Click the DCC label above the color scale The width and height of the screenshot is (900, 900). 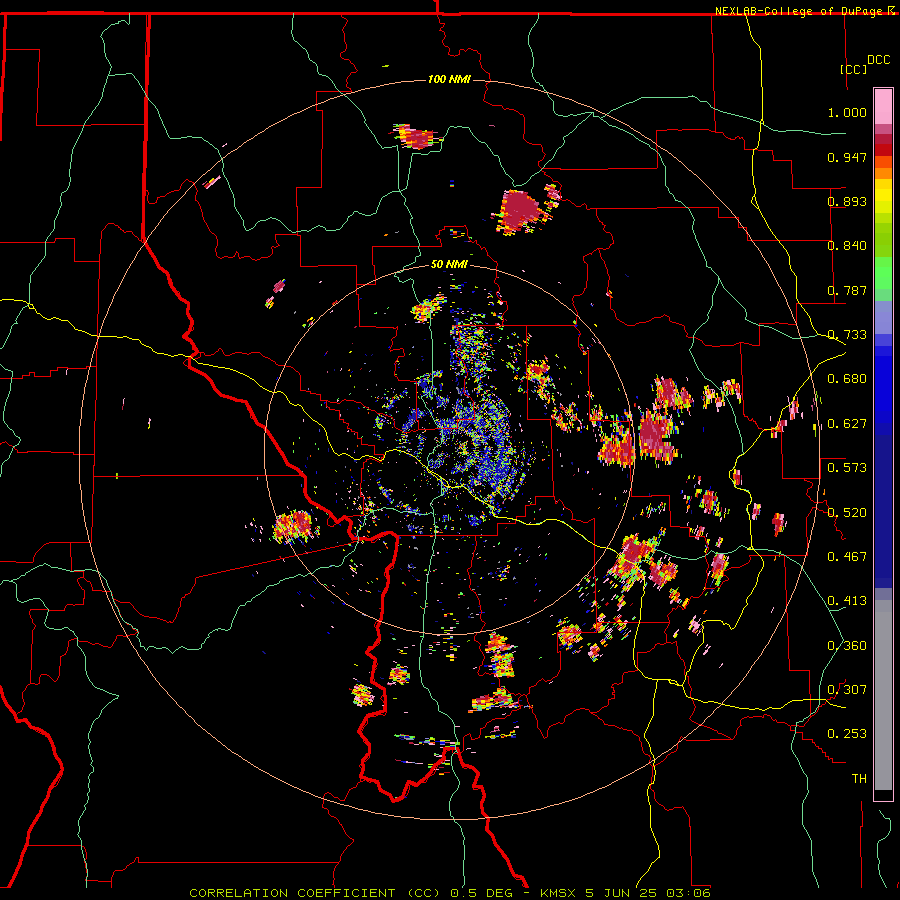[x=878, y=60]
